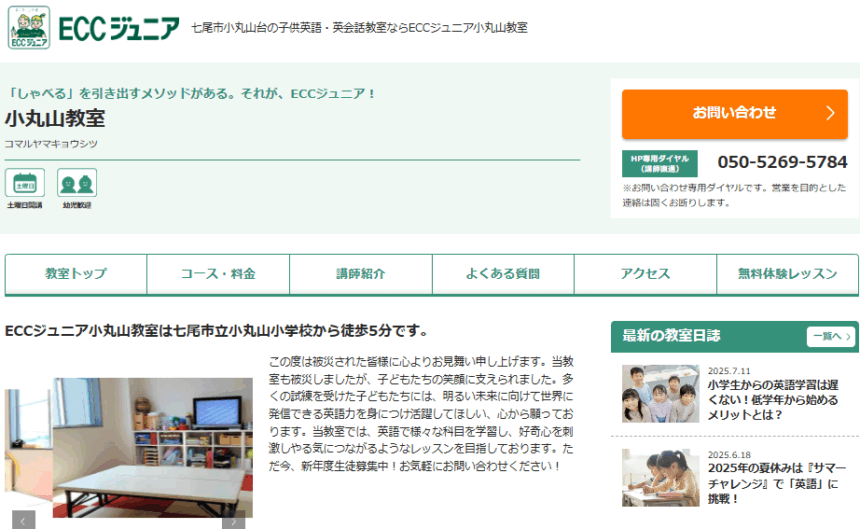Viewport: 860px width, 529px height.
Task: Open the 無料体験レッスン tab
Action: tap(787, 274)
